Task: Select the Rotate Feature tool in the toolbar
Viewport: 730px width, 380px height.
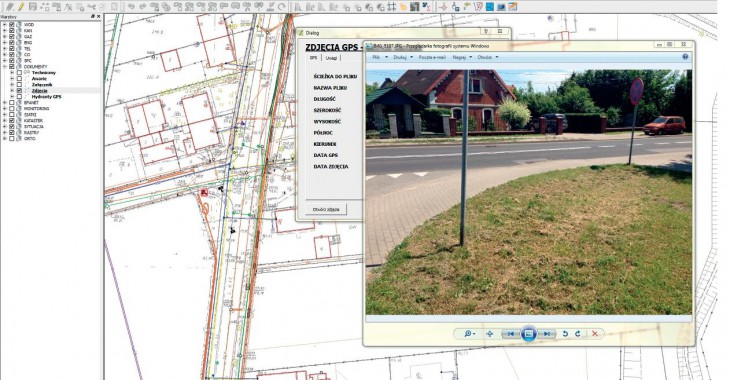Action: pyautogui.click(x=281, y=7)
